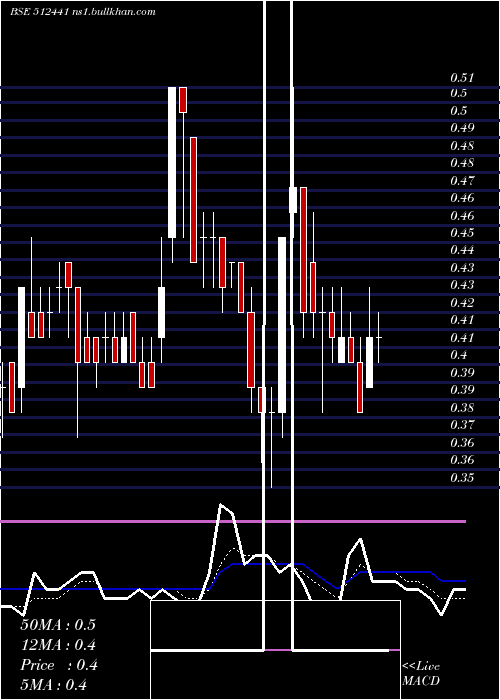Click the 0.47 price axis label
The image size is (500, 700).
(x=462, y=181)
